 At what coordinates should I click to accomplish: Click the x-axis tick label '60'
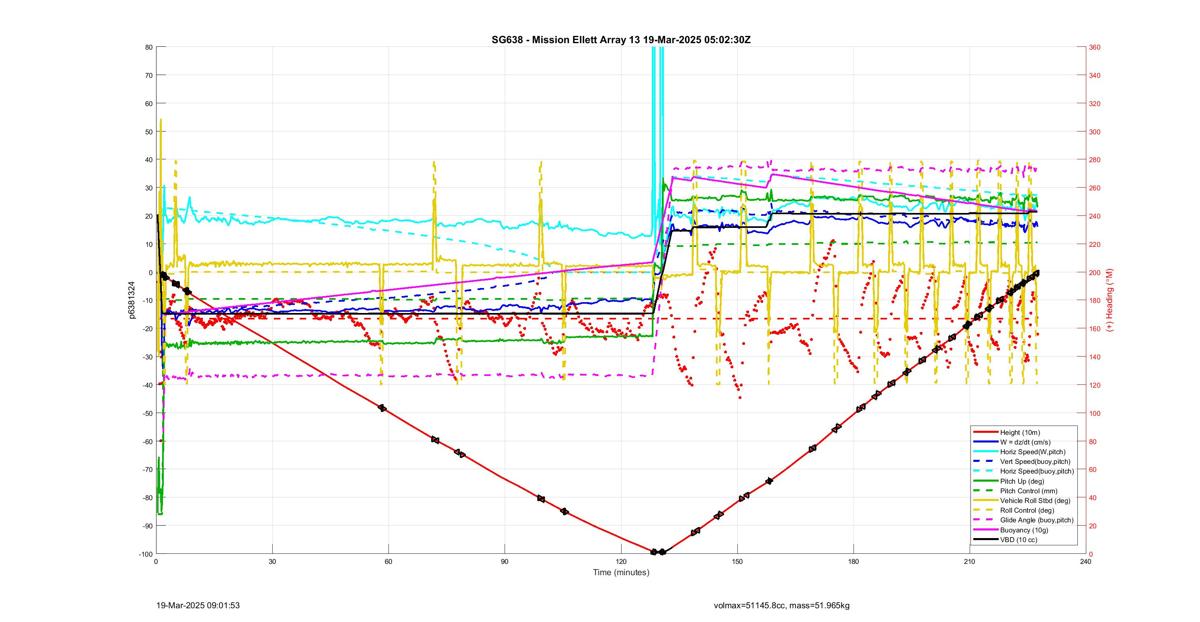(x=388, y=562)
